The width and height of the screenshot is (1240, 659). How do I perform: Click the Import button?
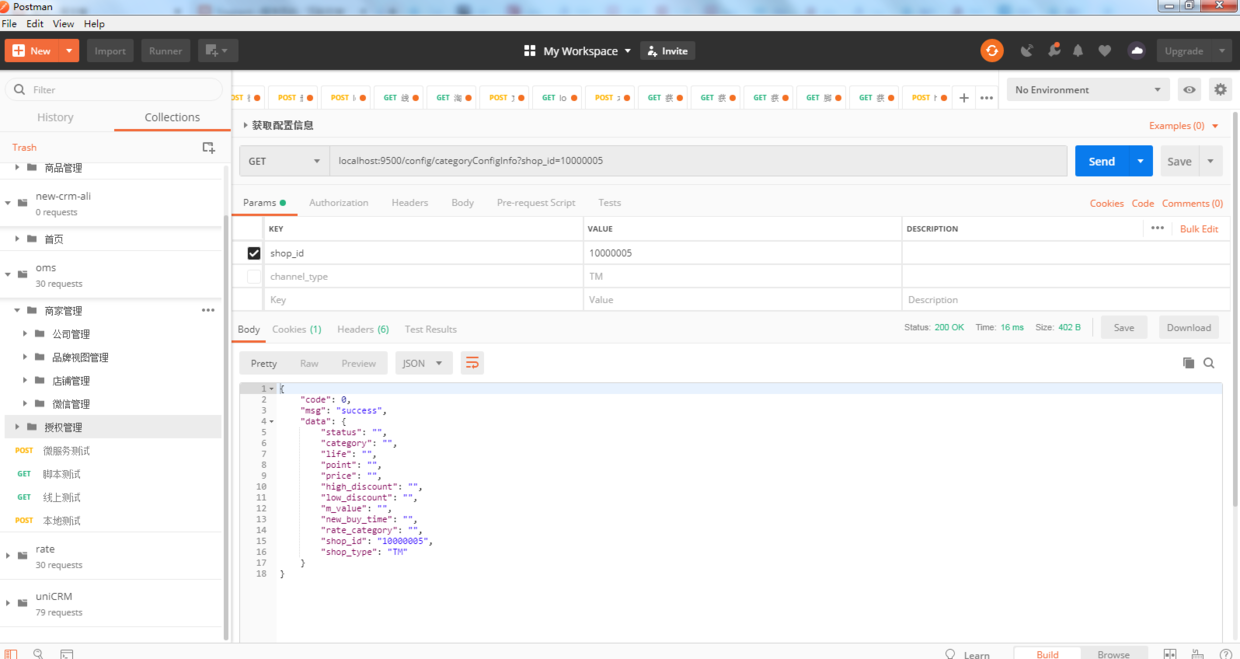coord(110,51)
